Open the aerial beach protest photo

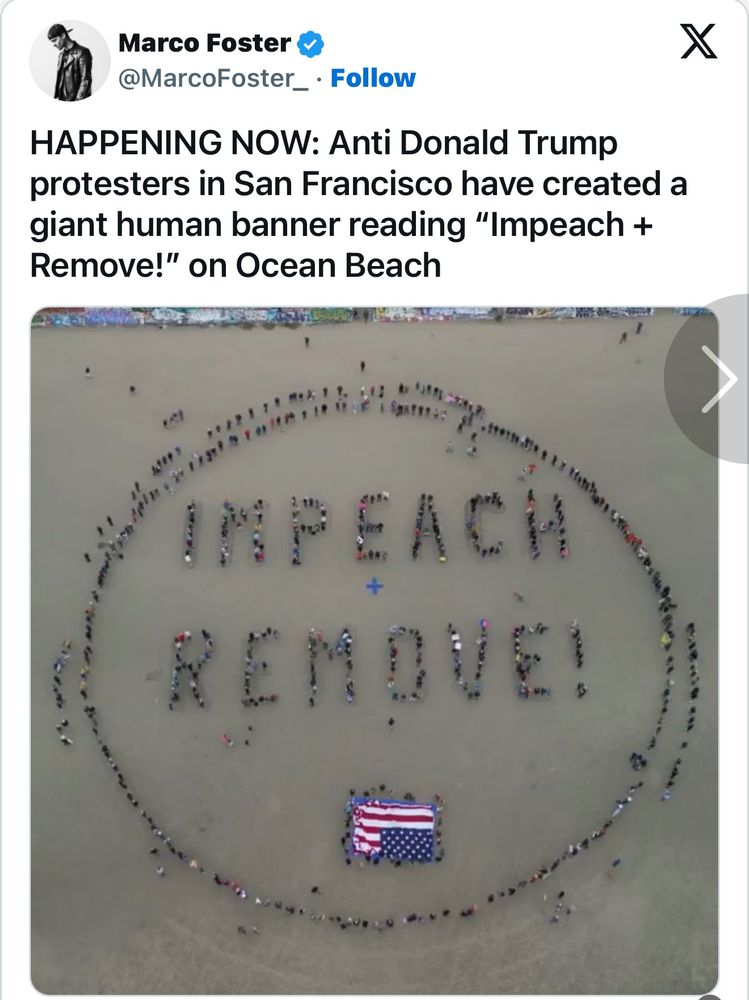pos(374,649)
